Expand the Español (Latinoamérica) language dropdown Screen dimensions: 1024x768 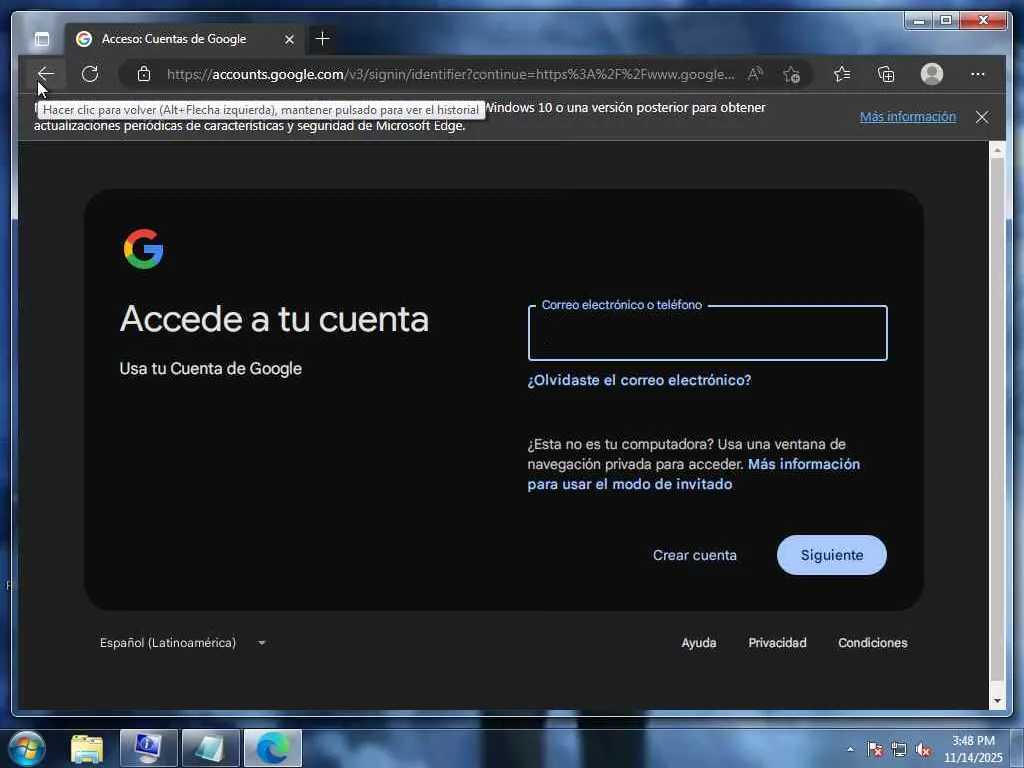(183, 643)
